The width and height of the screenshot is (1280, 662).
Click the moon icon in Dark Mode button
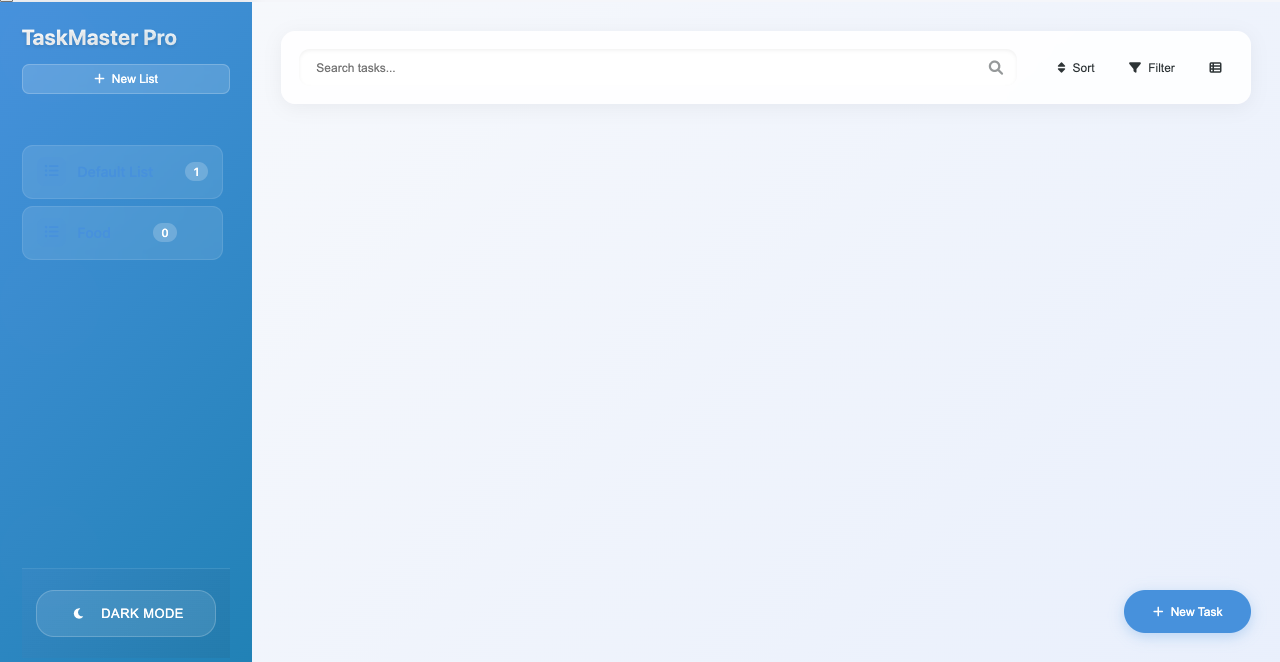(78, 614)
